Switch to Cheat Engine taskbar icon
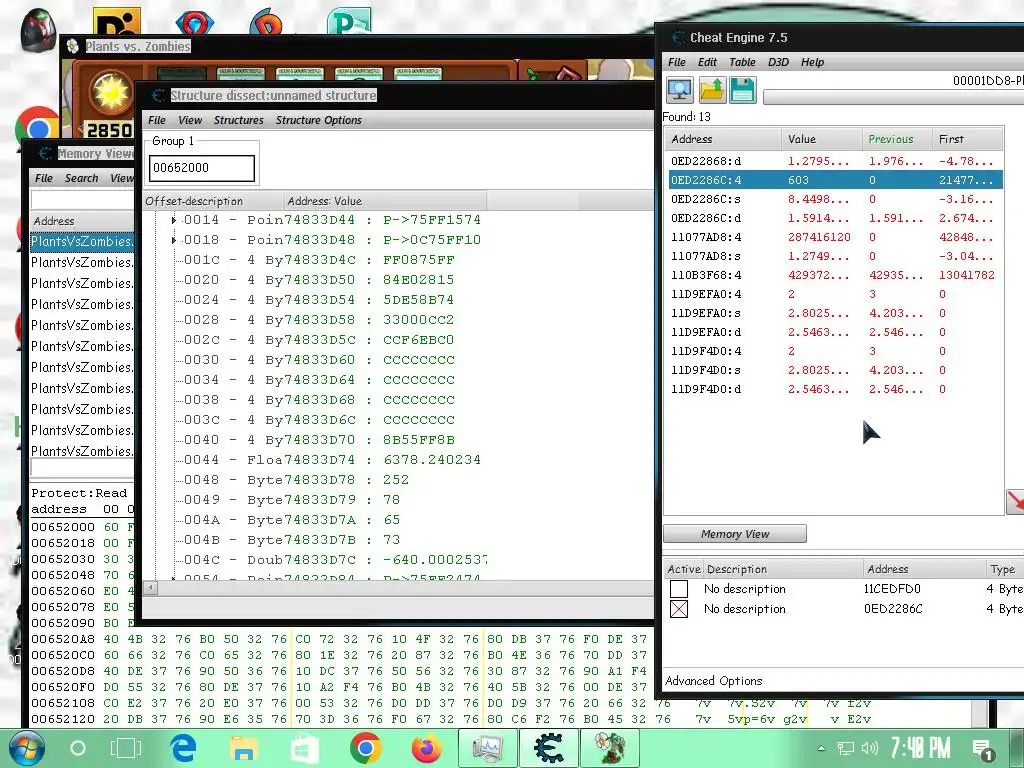The width and height of the screenshot is (1024, 768). click(x=549, y=748)
